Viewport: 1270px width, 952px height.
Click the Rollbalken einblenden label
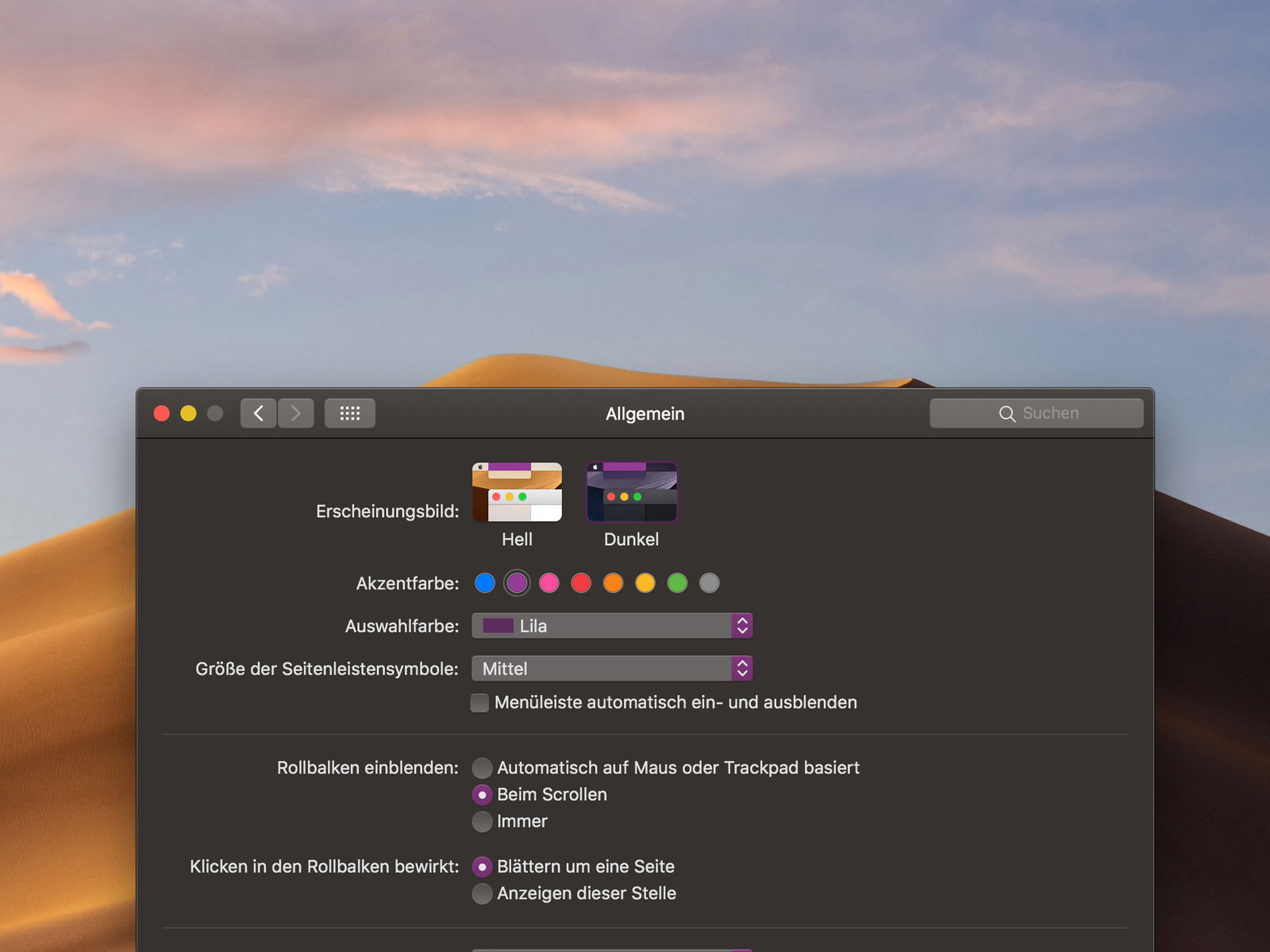(x=368, y=768)
